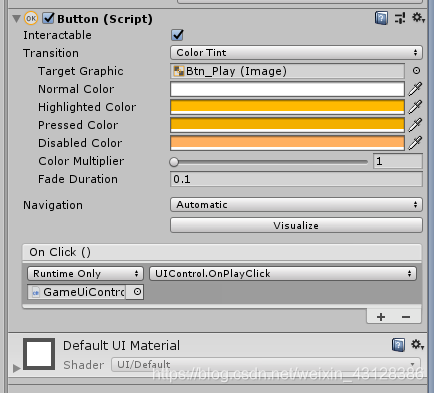Click the Transition label
This screenshot has height=393, width=434.
tap(51, 53)
